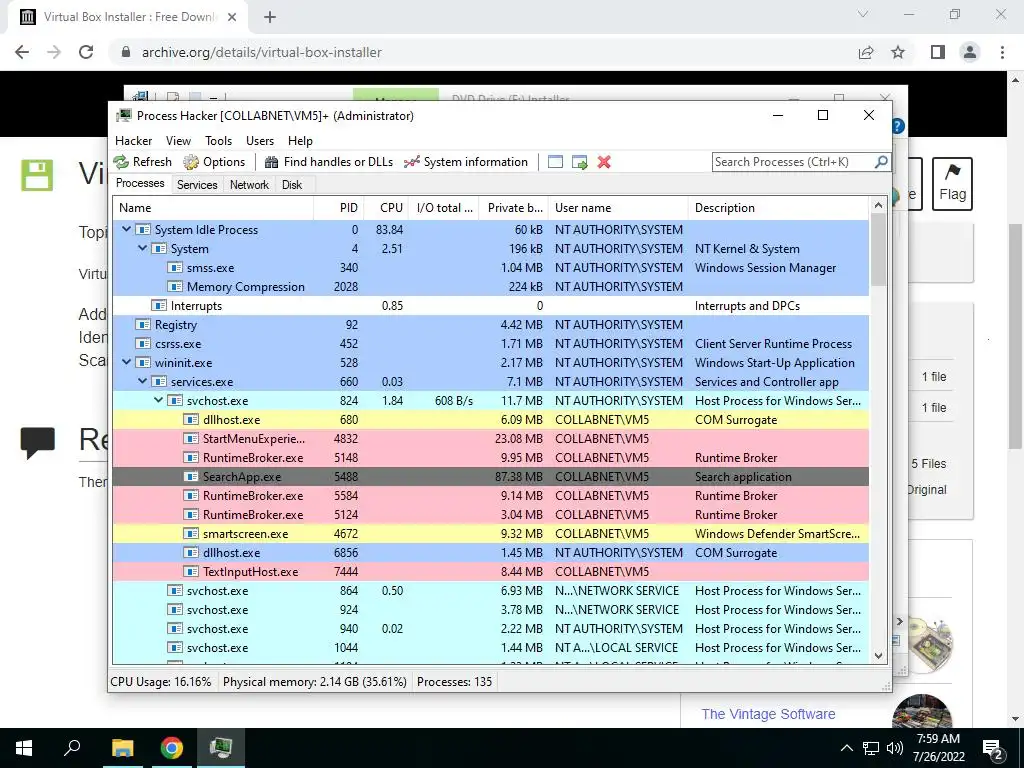
Task: Open the Users menu
Action: pyautogui.click(x=260, y=141)
